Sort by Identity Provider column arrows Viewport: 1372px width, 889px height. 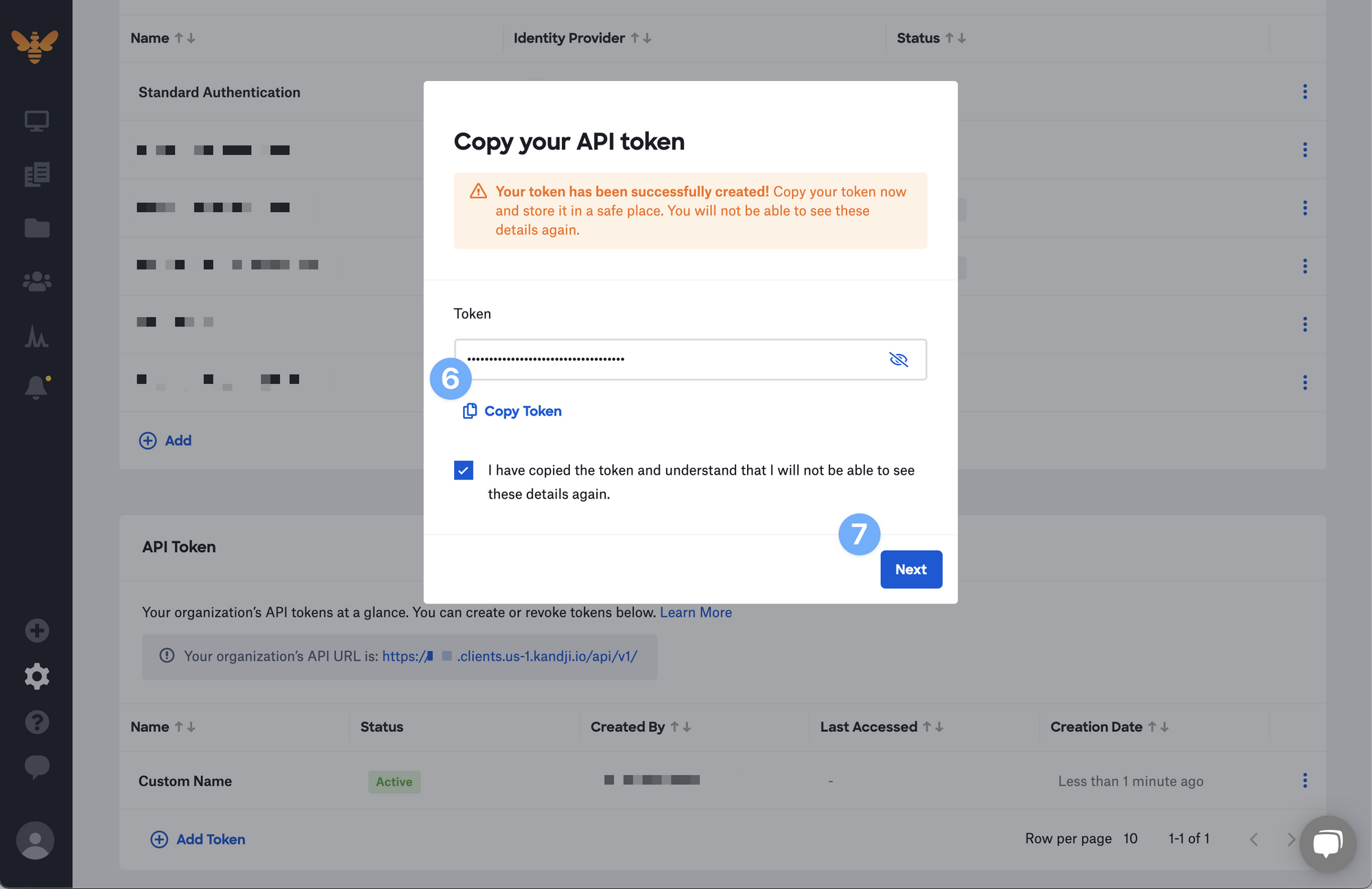coord(641,38)
